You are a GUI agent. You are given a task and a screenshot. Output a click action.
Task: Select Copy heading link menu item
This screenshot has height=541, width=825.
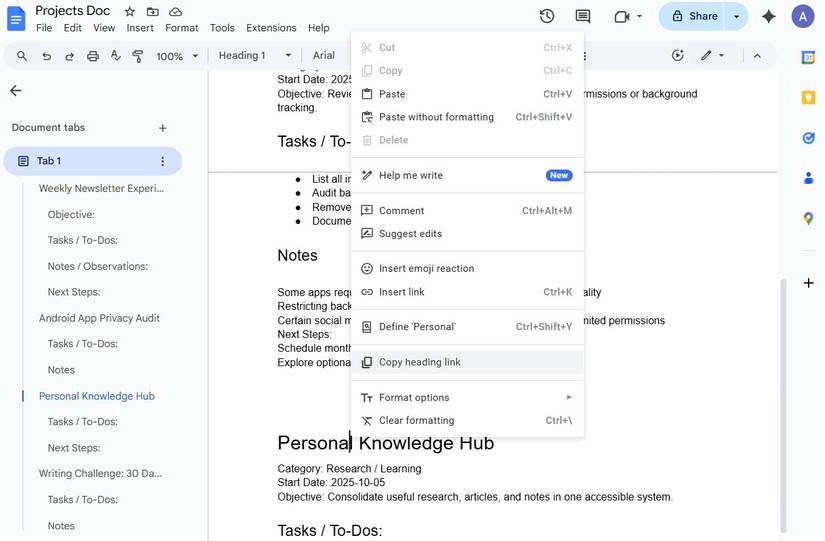[419, 362]
